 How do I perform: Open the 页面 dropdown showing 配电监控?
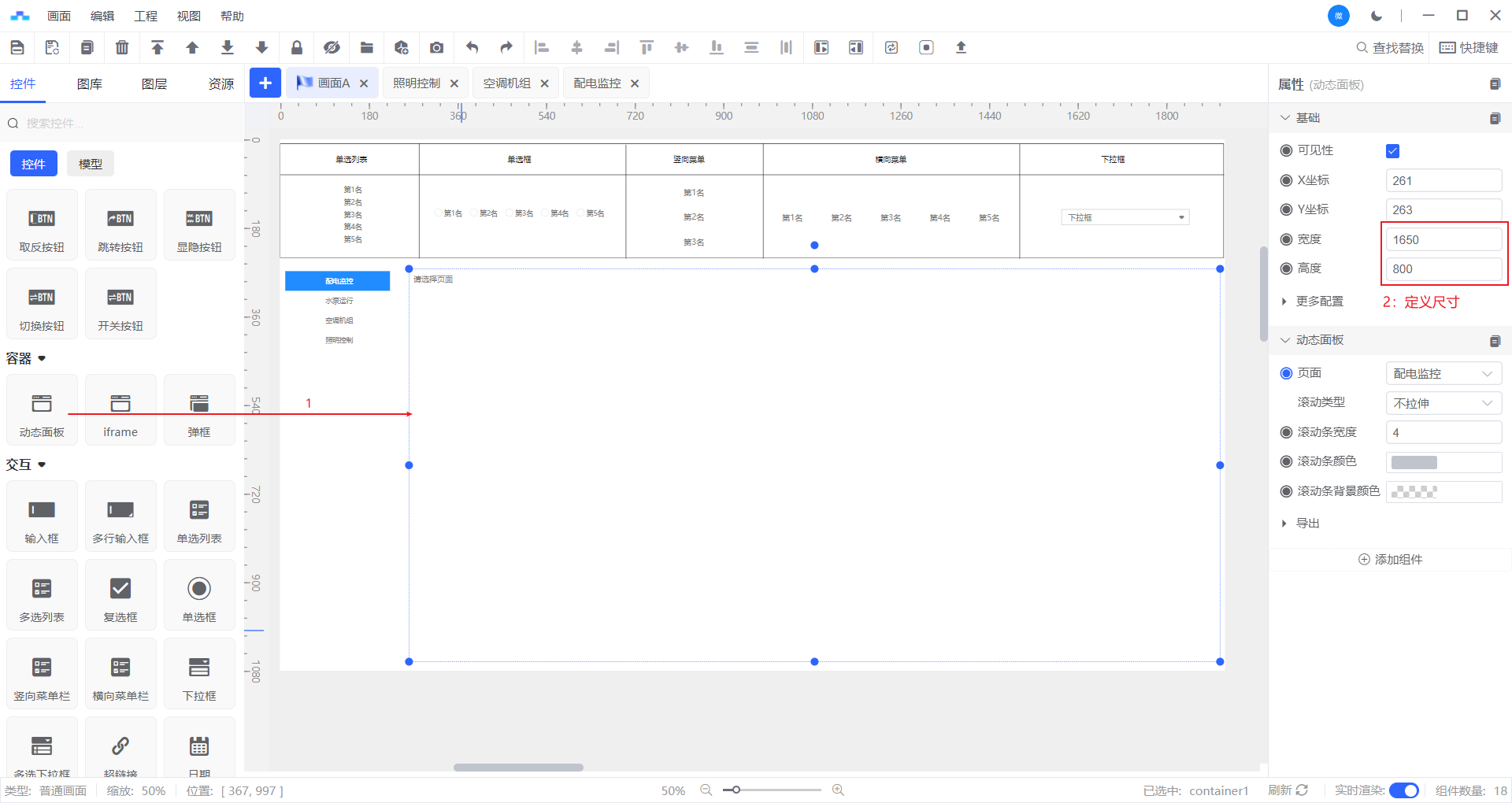pos(1443,374)
